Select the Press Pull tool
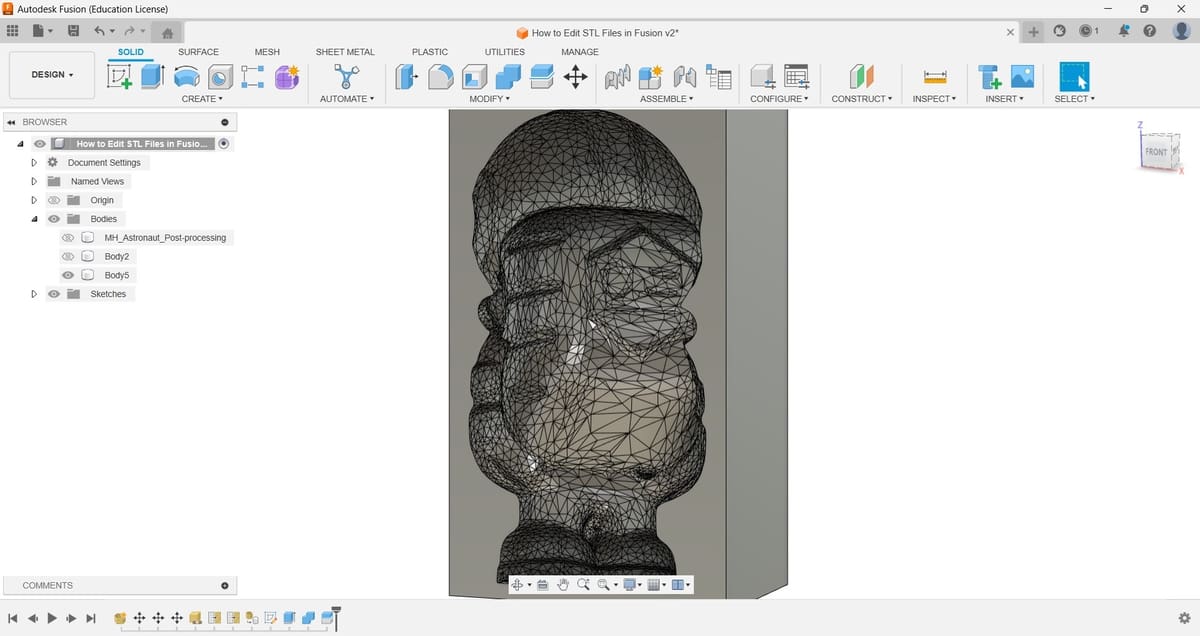Viewport: 1200px width, 636px height. (x=406, y=77)
